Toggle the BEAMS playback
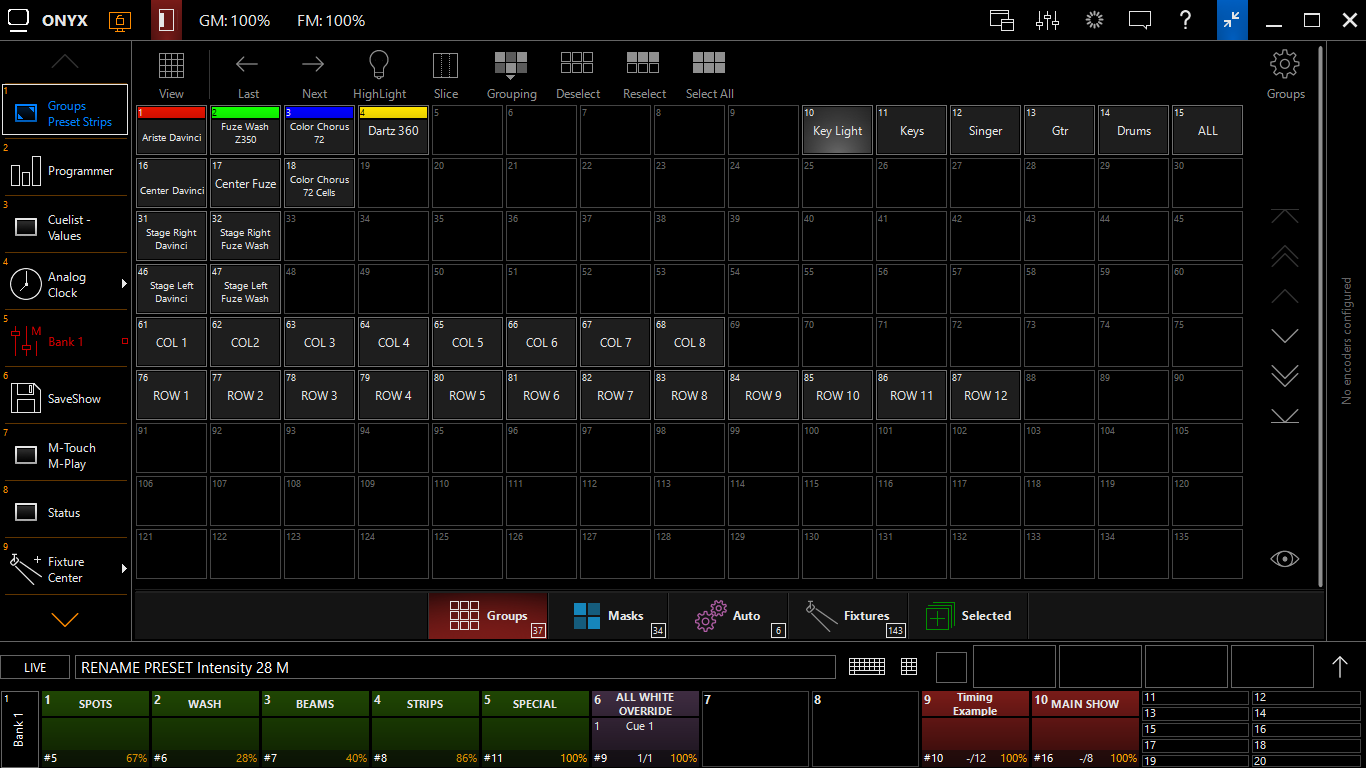 315,728
